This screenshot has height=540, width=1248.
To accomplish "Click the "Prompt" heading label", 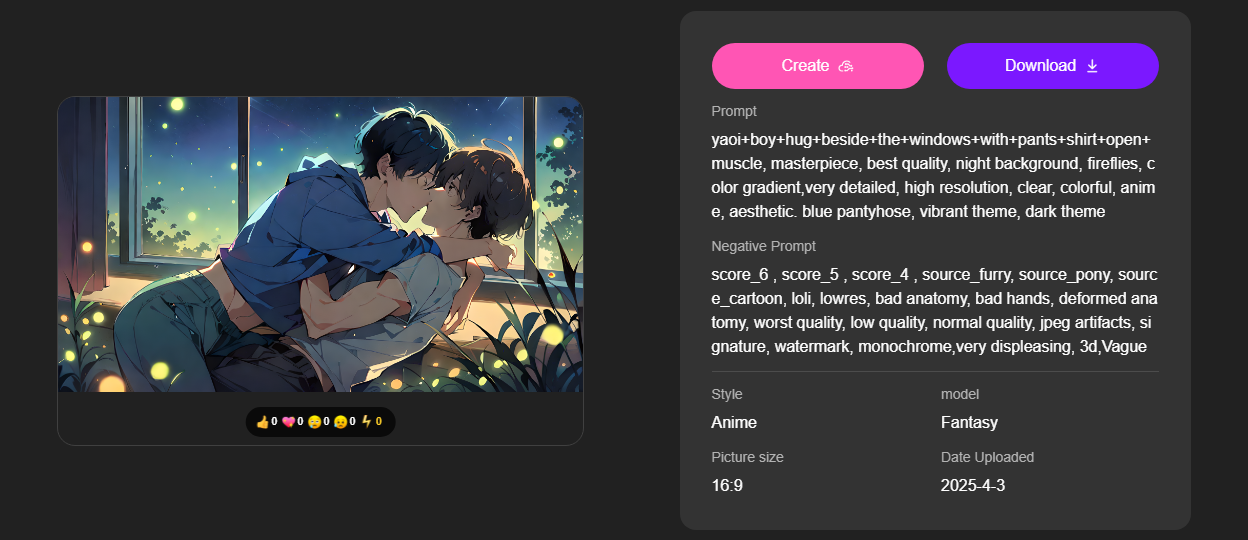I will (734, 111).
